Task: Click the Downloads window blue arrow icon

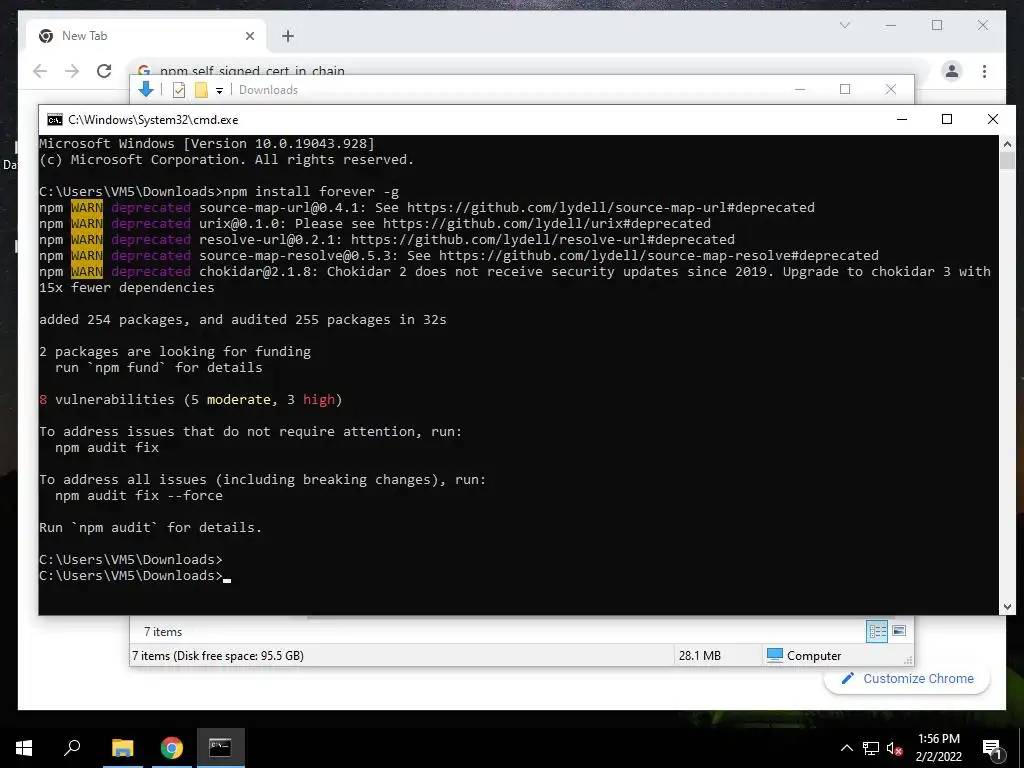Action: click(146, 89)
